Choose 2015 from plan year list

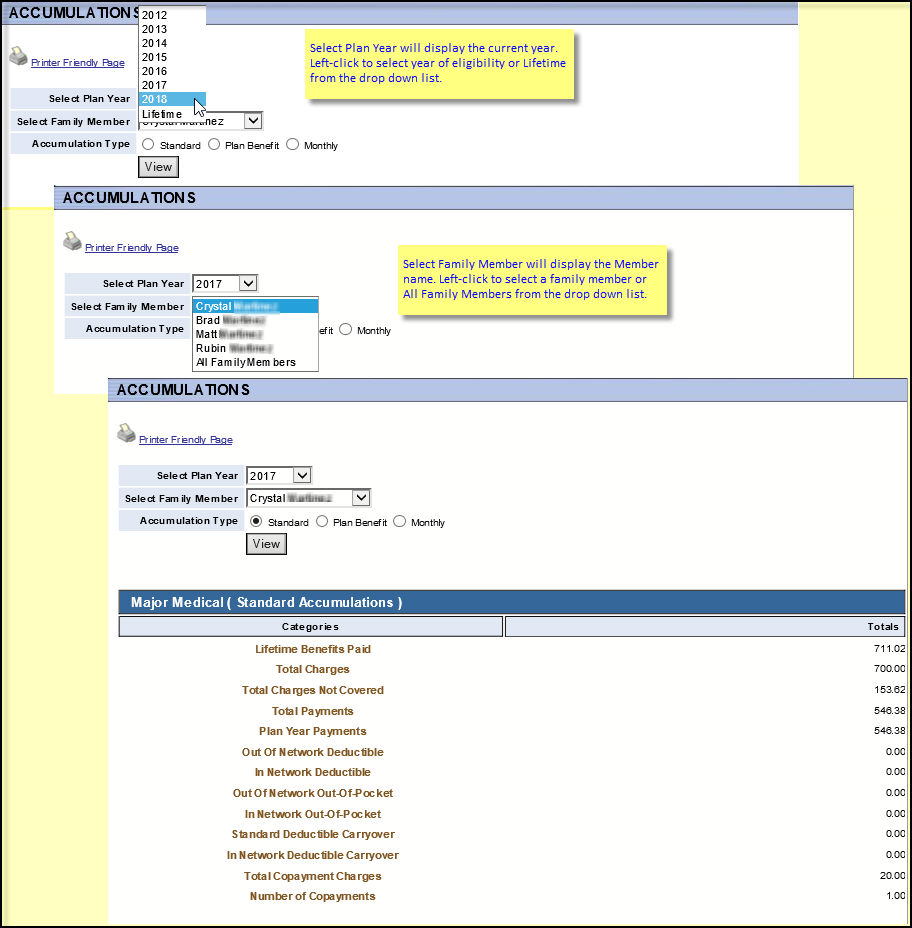click(x=172, y=57)
